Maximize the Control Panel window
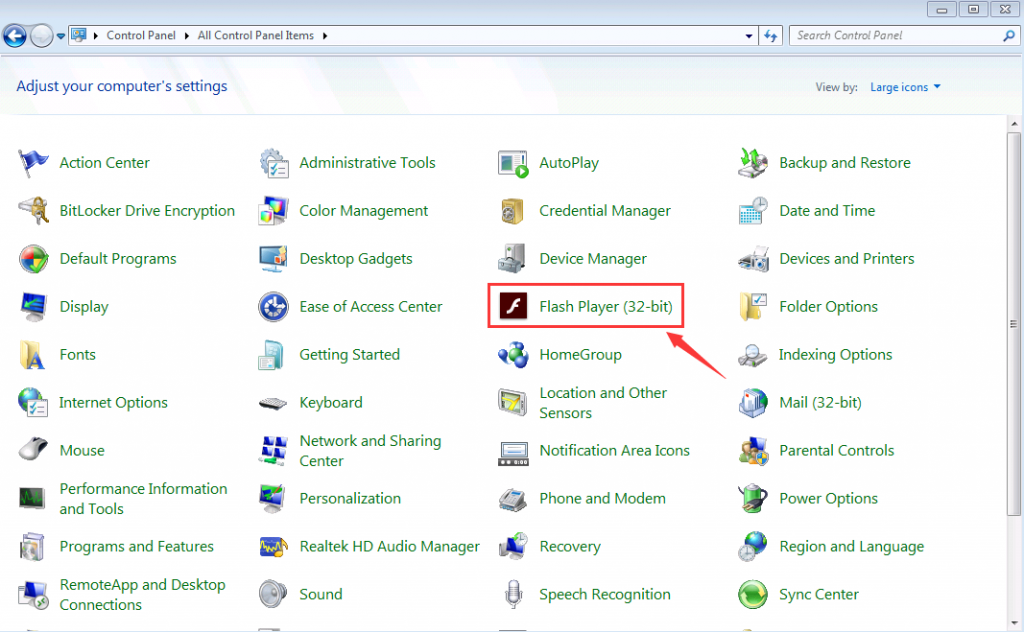The image size is (1024, 632). tap(973, 9)
